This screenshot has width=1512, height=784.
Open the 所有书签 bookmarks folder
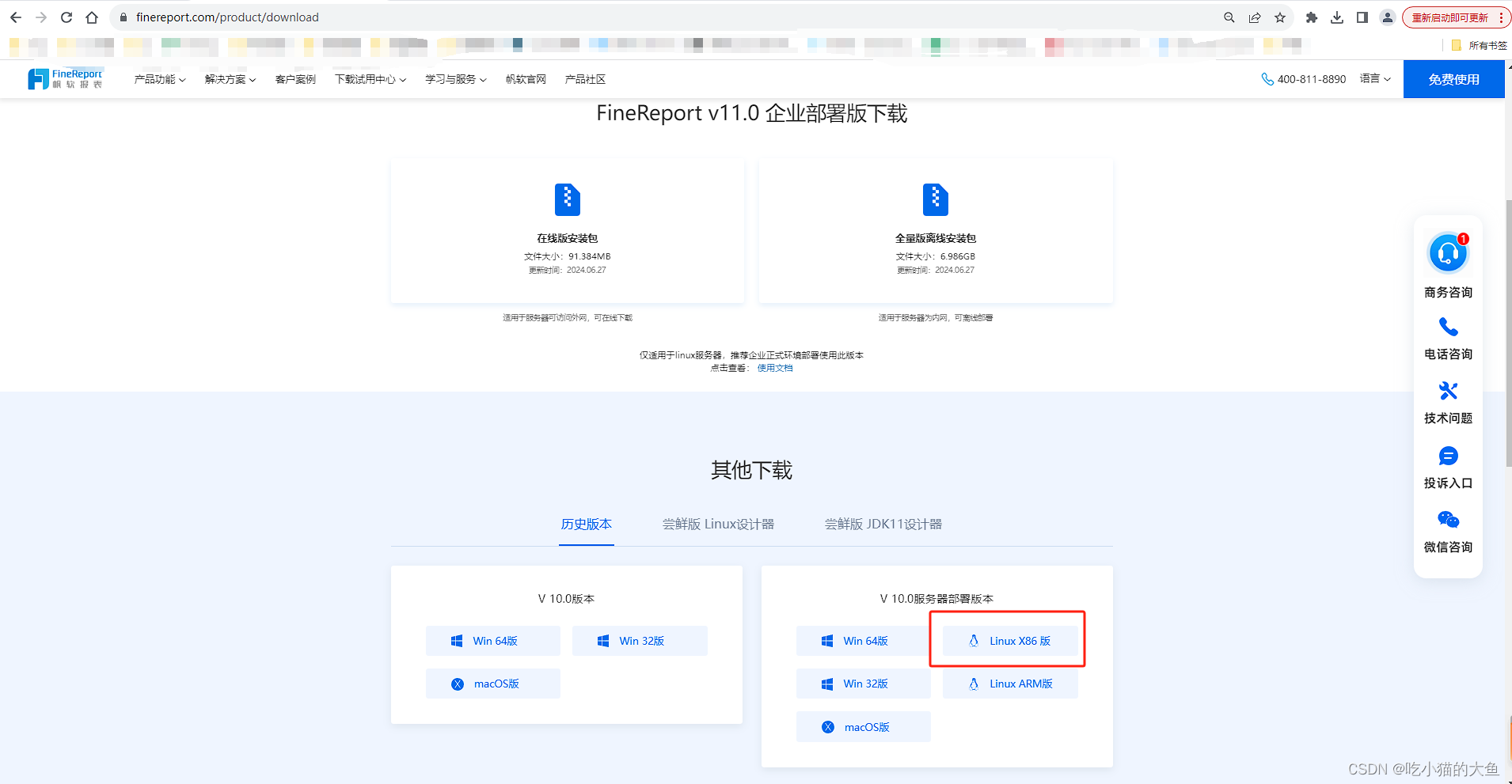point(1479,46)
